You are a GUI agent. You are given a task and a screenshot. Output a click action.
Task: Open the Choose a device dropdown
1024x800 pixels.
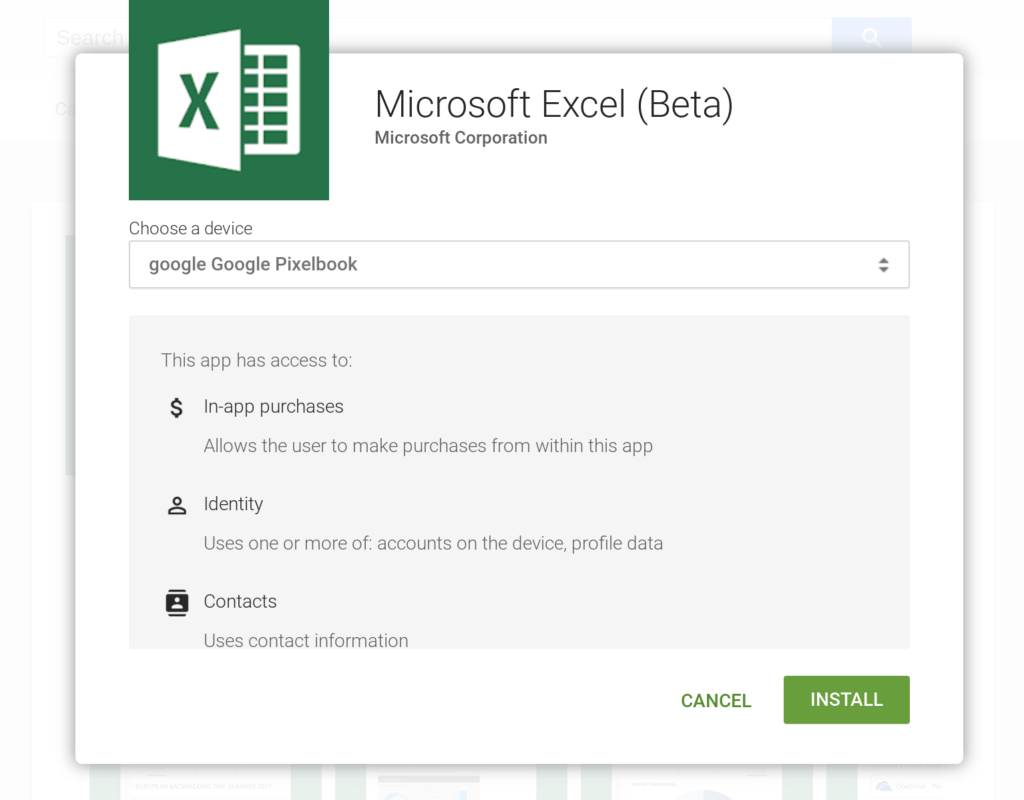[519, 264]
